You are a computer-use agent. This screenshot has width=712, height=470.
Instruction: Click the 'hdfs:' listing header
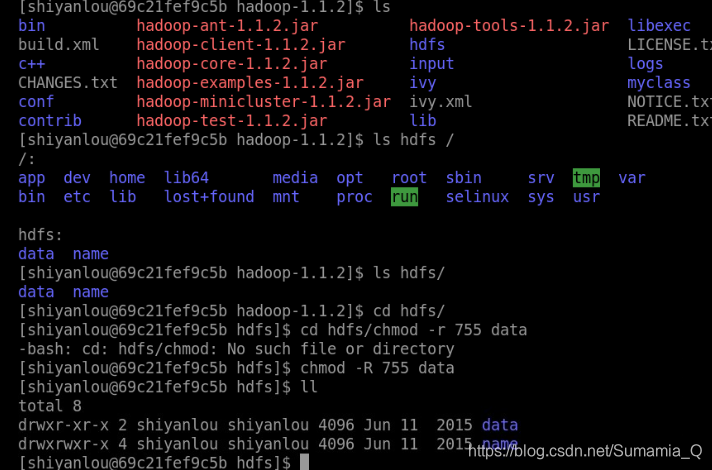pos(40,235)
